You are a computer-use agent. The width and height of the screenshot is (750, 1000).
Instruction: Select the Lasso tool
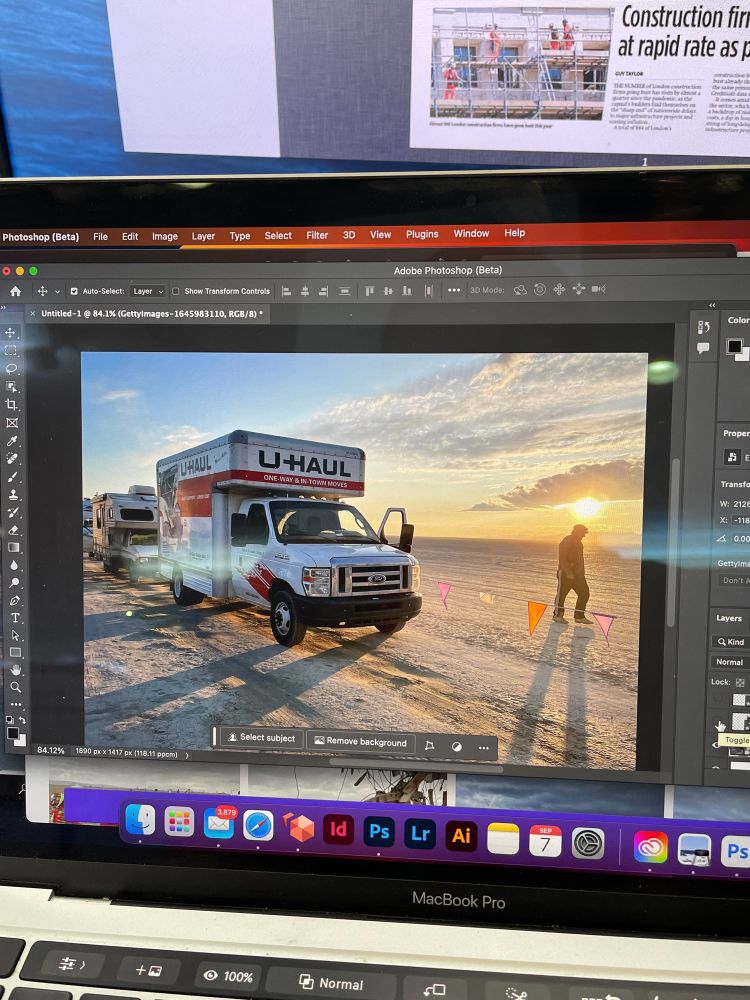click(11, 368)
